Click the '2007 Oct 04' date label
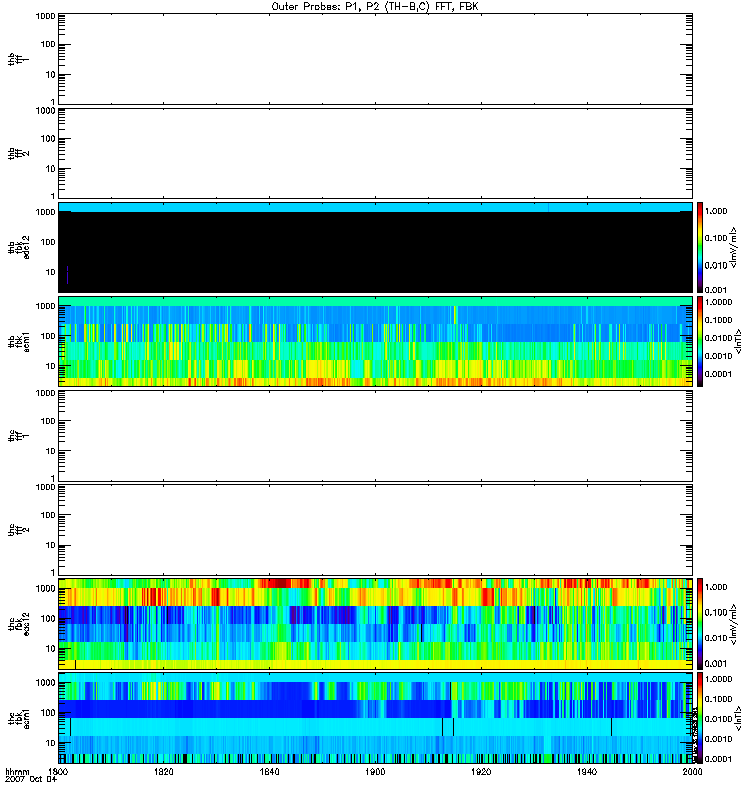The width and height of the screenshot is (750, 800). pyautogui.click(x=28, y=782)
